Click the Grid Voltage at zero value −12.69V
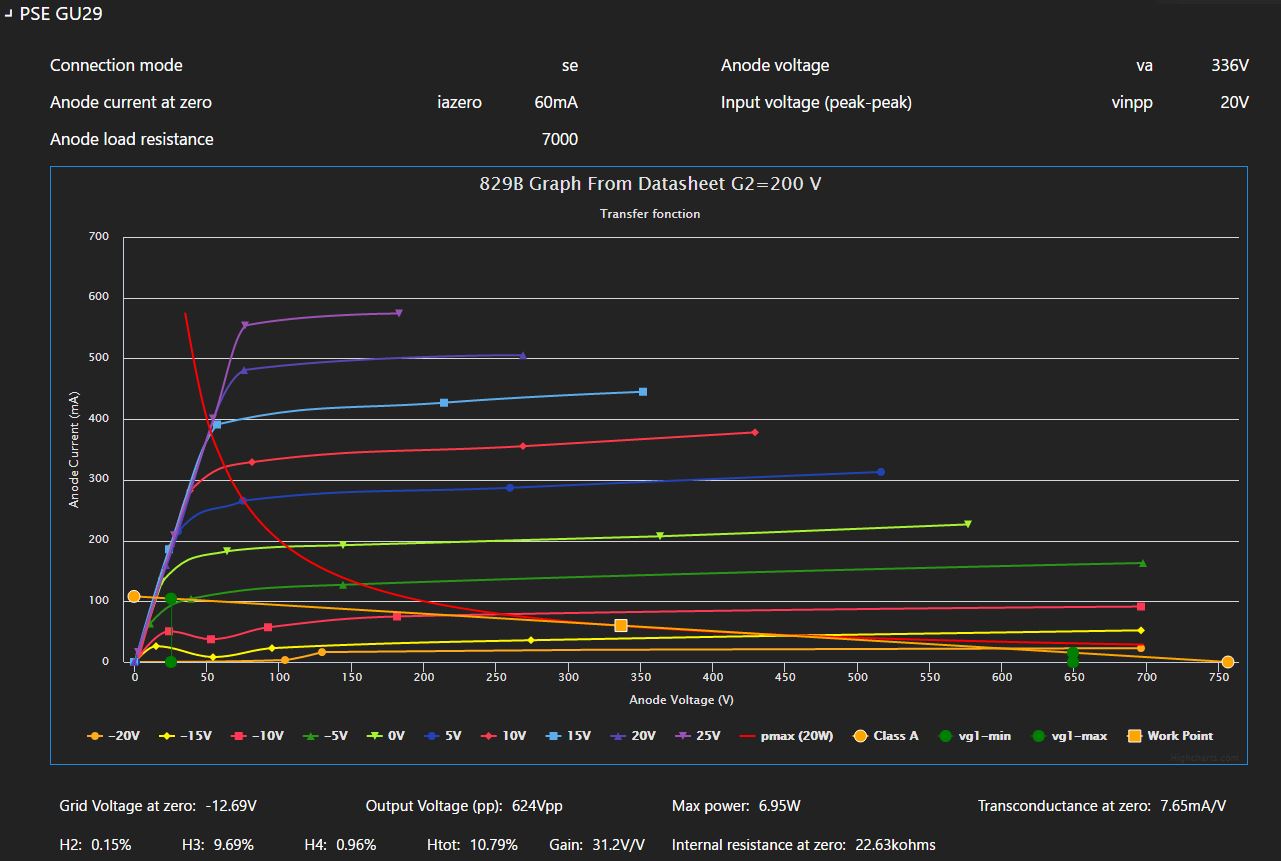This screenshot has width=1281, height=861. pos(232,806)
